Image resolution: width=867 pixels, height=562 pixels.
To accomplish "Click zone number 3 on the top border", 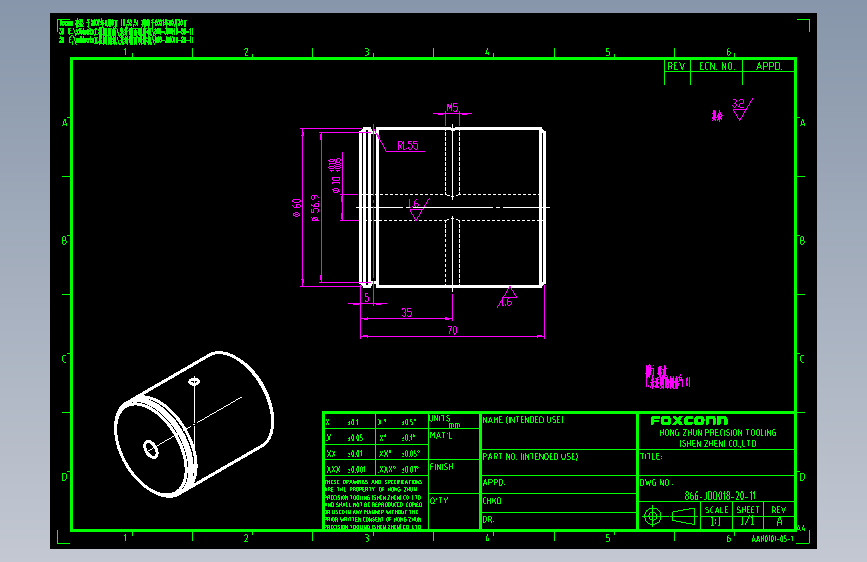I will coord(367,52).
